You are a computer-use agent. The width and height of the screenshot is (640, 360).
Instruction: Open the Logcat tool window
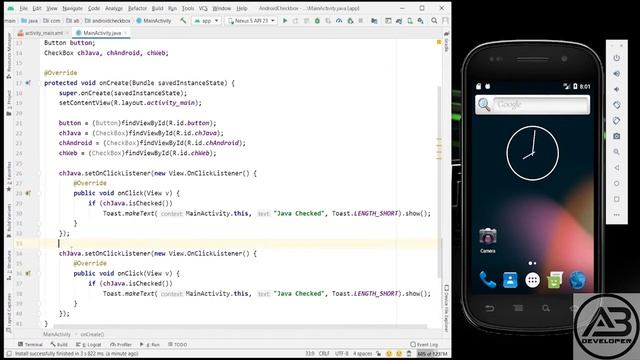[x=89, y=344]
